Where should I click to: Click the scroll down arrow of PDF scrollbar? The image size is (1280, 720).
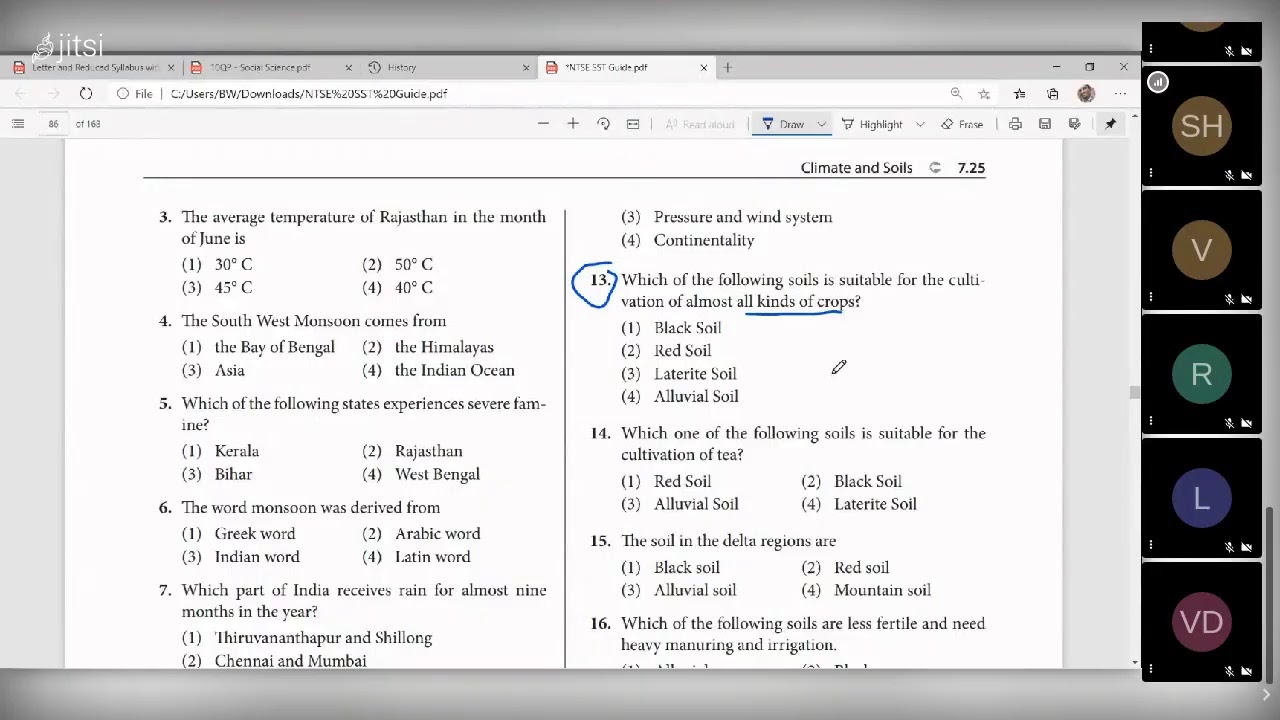[1134, 662]
